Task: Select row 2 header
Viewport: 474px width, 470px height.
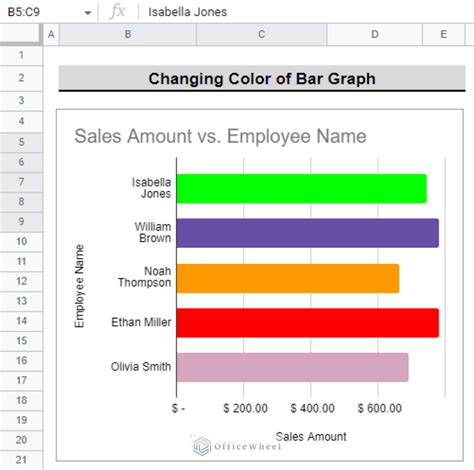Action: point(21,78)
